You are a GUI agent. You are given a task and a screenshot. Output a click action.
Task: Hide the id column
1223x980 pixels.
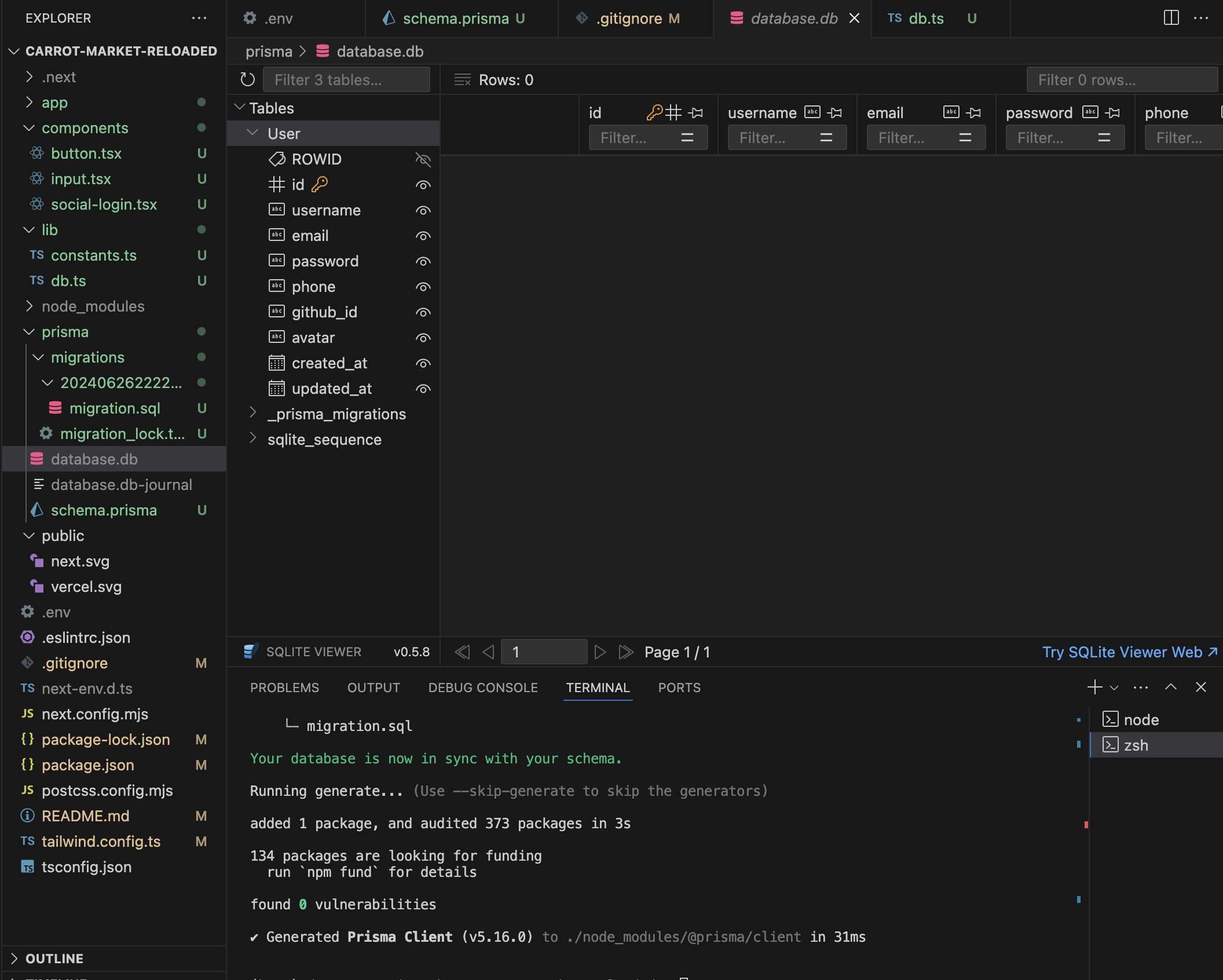coord(423,185)
